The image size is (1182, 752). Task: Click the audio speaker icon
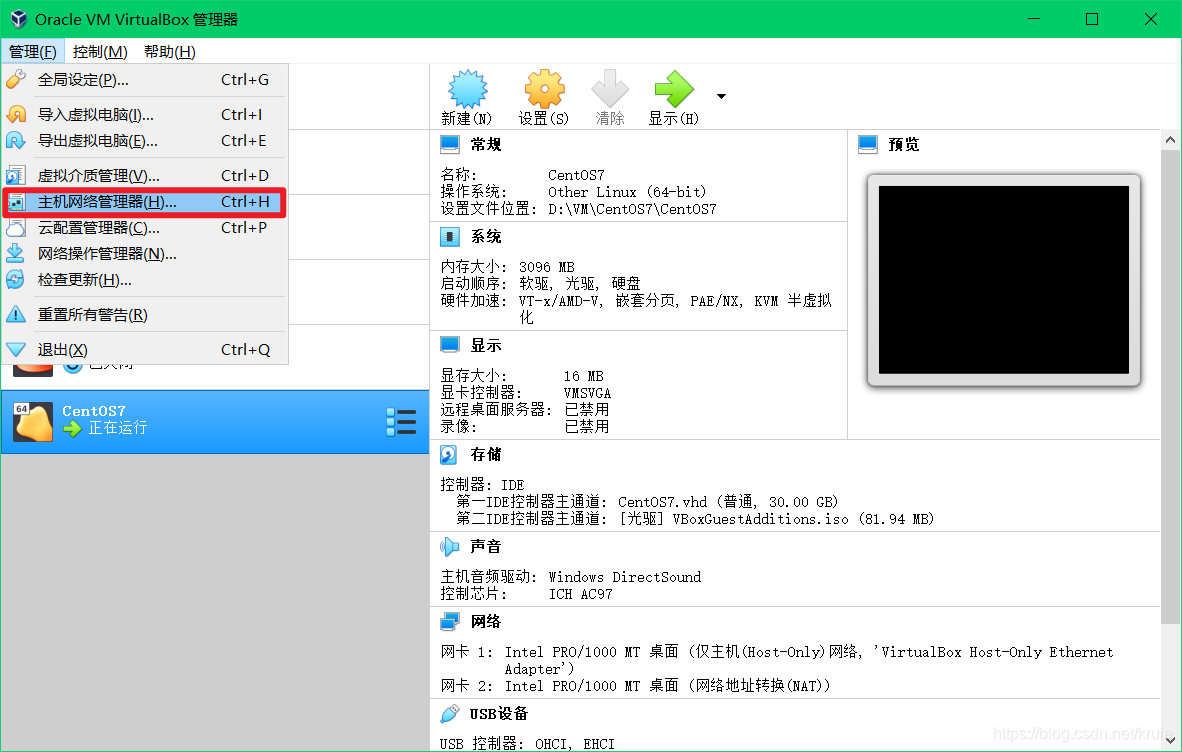pos(449,546)
